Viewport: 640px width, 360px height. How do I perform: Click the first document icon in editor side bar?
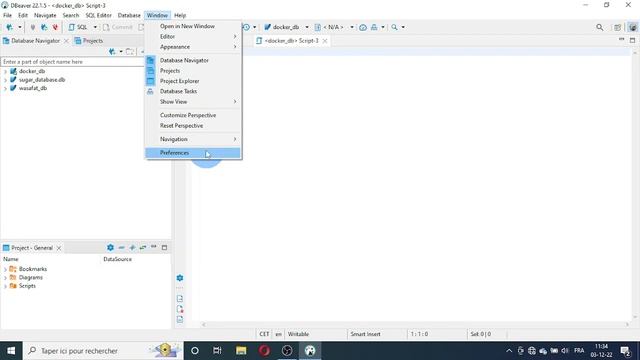point(180,298)
